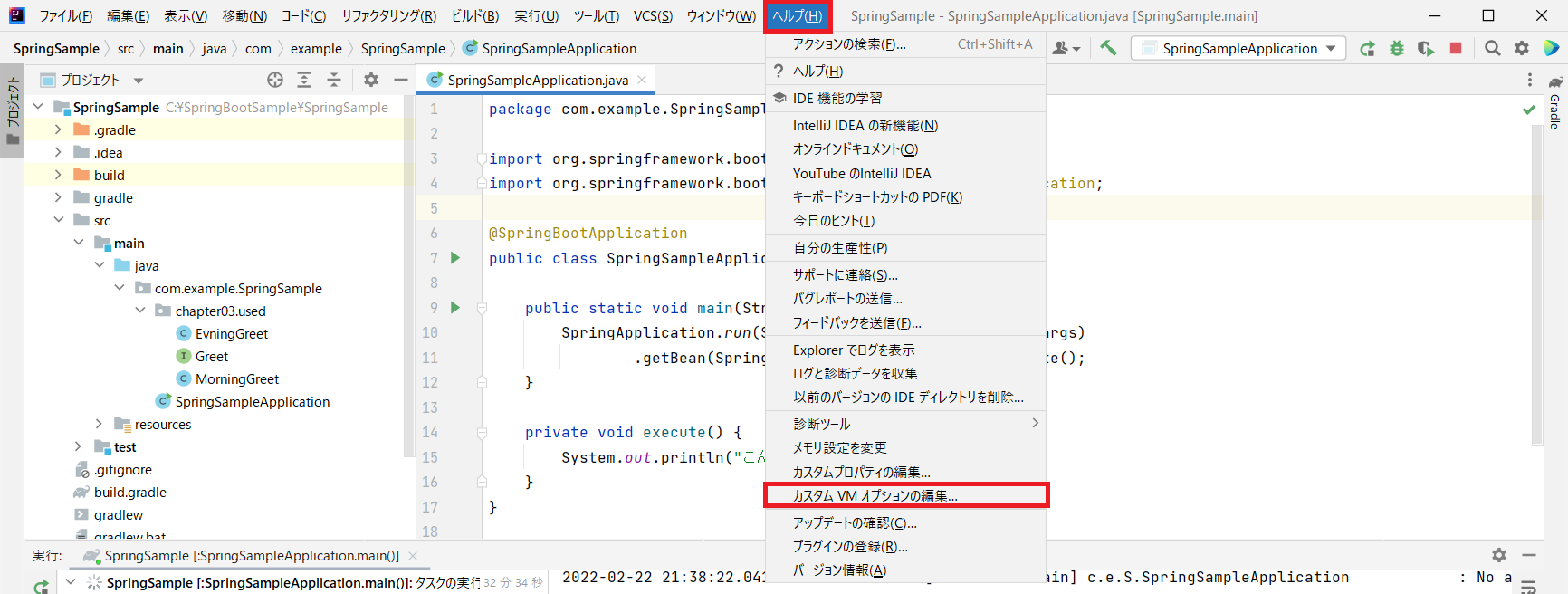Click the JetBrains Space colorful icon
The width and height of the screenshot is (1568, 594).
pos(1551,48)
